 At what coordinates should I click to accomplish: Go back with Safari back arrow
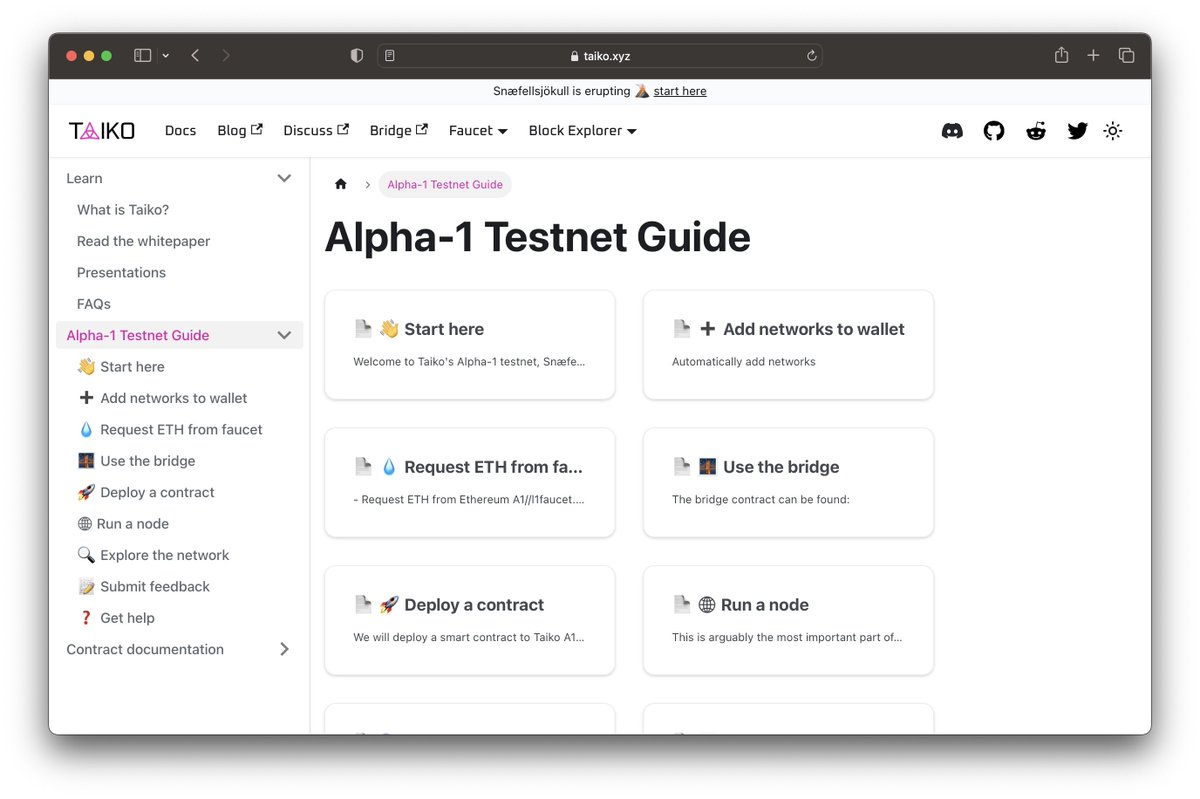pos(195,56)
